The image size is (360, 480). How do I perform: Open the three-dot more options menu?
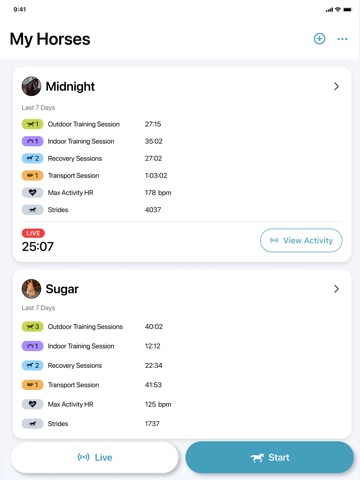pos(342,39)
